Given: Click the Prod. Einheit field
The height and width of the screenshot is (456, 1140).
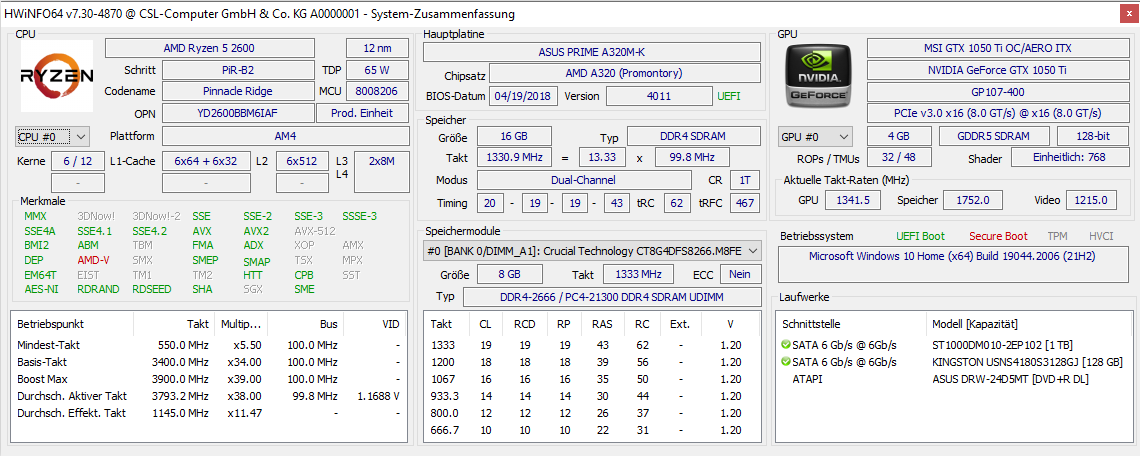Looking at the screenshot, I should (362, 113).
